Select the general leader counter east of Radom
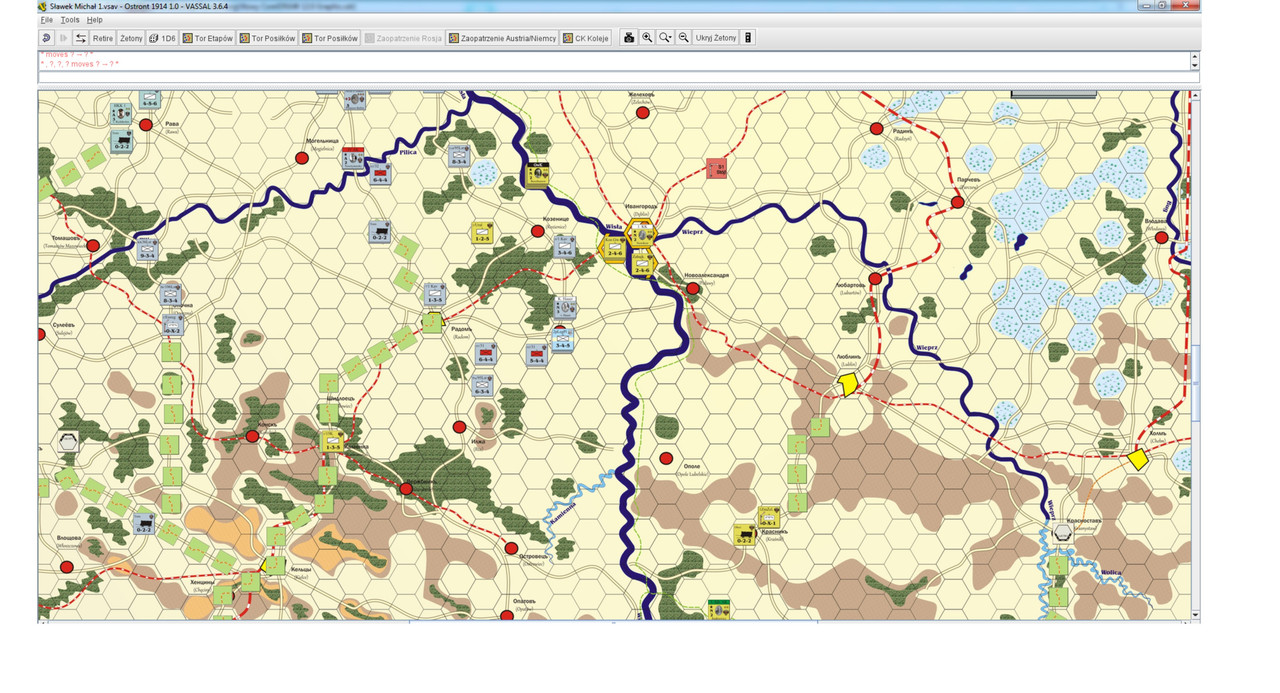The height and width of the screenshot is (693, 1280). click(x=565, y=309)
